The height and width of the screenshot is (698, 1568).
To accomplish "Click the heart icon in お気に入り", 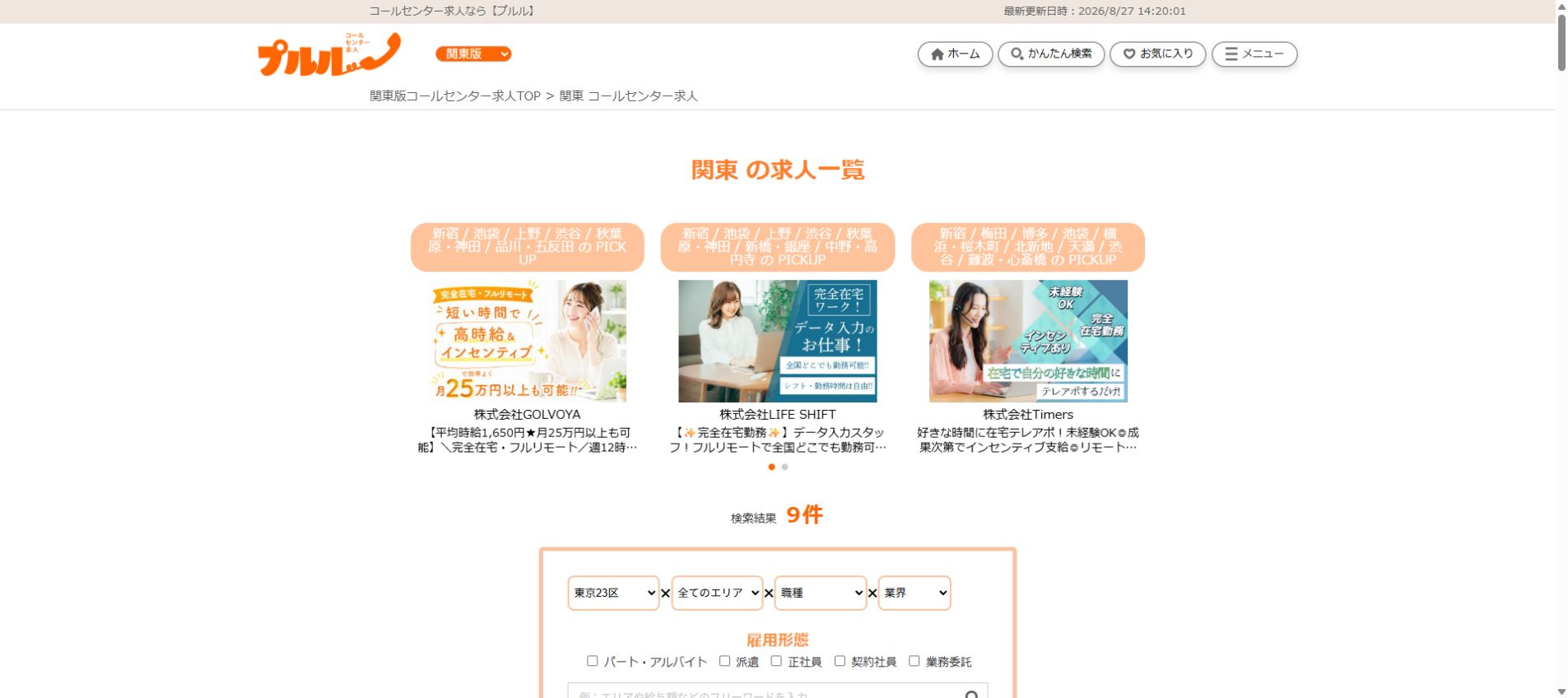I will (x=1129, y=54).
